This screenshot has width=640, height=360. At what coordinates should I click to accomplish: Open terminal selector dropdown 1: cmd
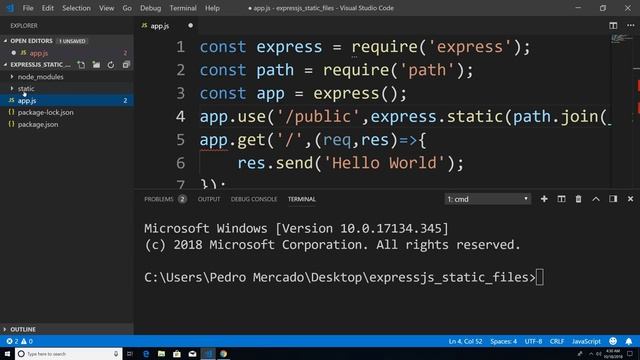point(487,199)
